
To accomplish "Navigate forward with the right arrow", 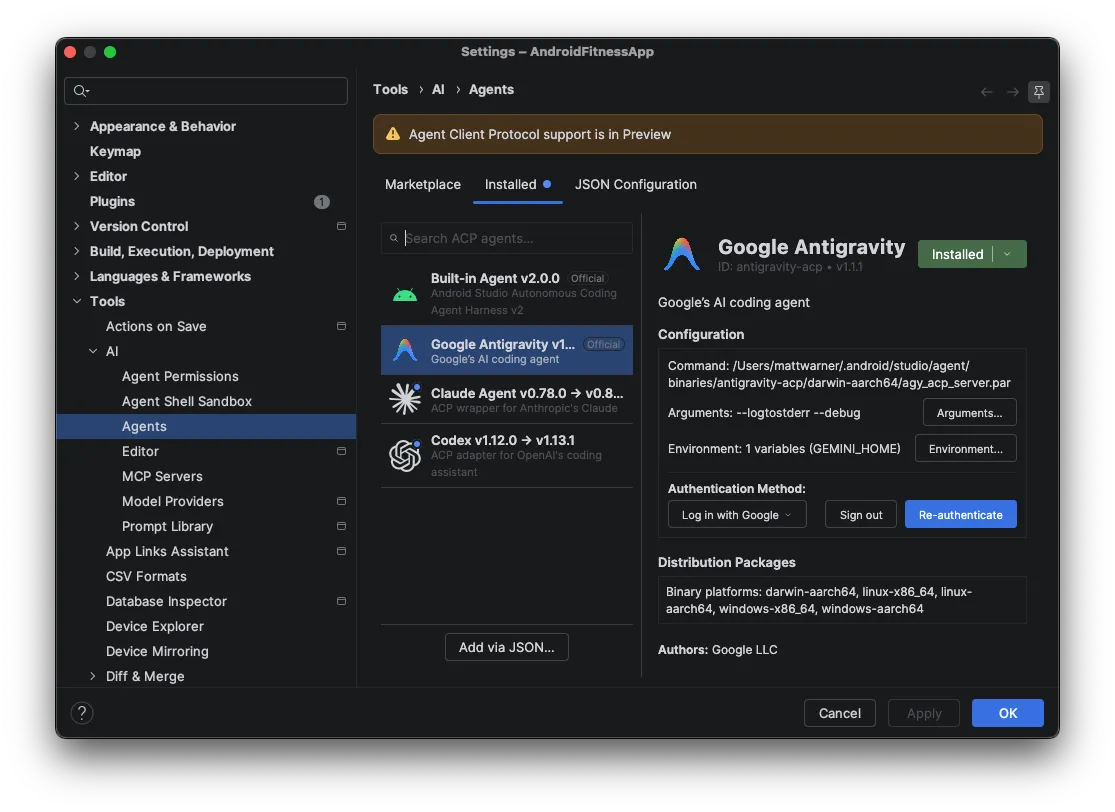I will (1013, 92).
